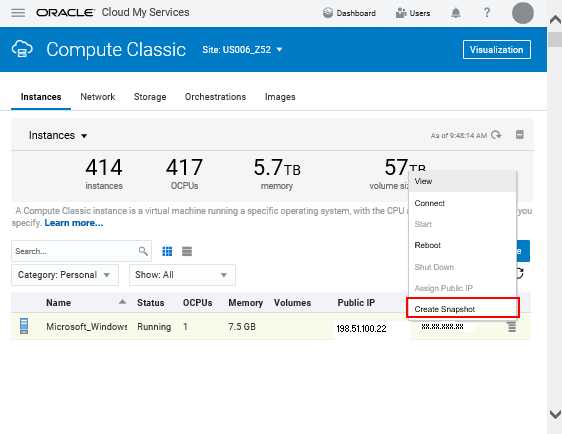Switch to list view
Screen dimensions: 562x434
coord(187,252)
